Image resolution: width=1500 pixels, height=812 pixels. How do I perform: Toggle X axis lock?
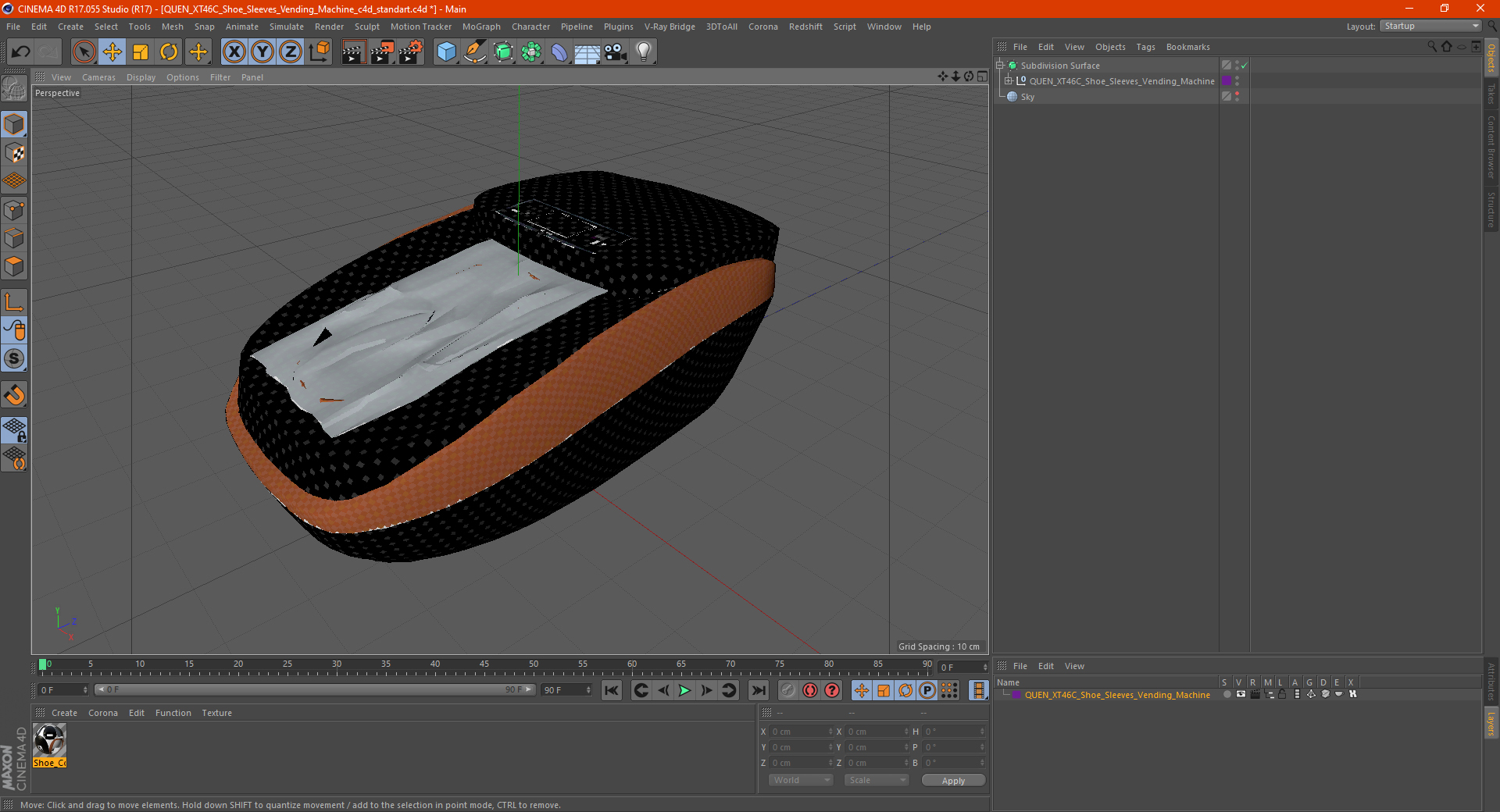(234, 52)
